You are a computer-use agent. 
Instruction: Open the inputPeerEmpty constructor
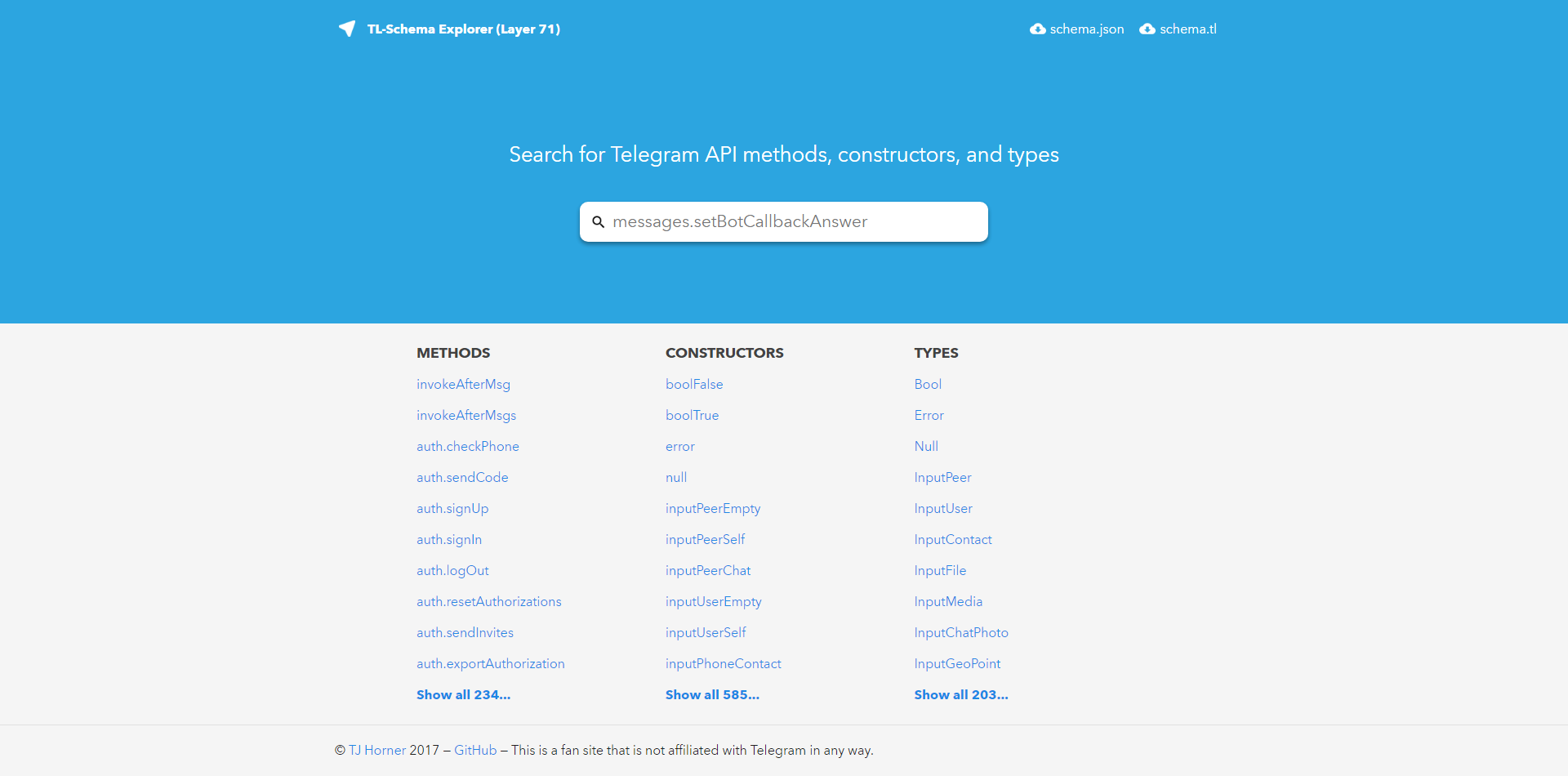(713, 508)
